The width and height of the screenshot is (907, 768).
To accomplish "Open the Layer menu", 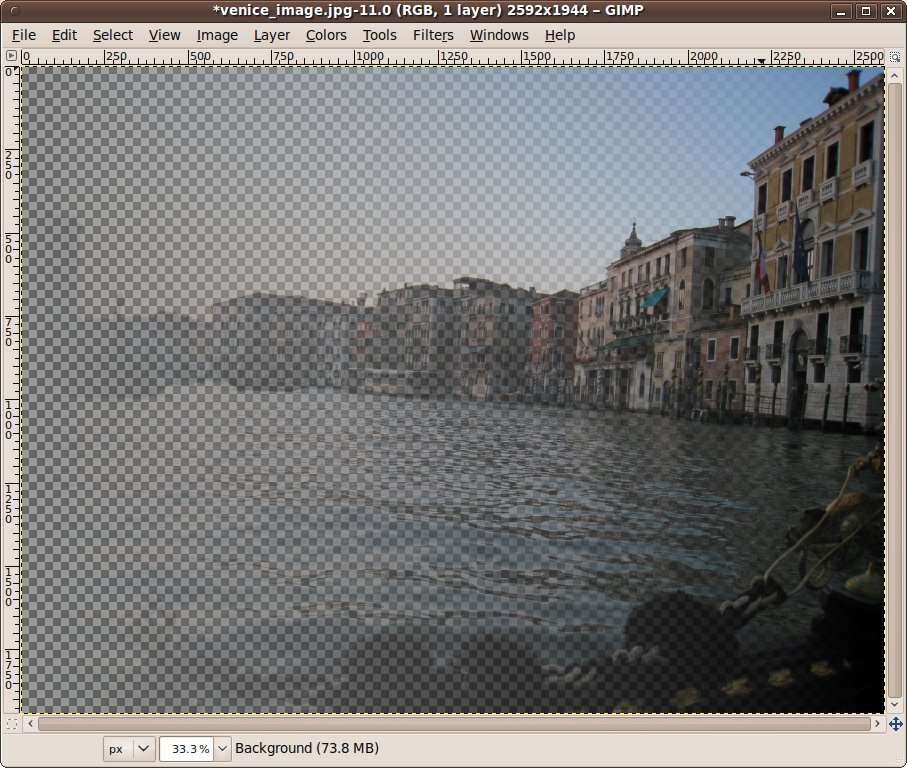I will 272,35.
